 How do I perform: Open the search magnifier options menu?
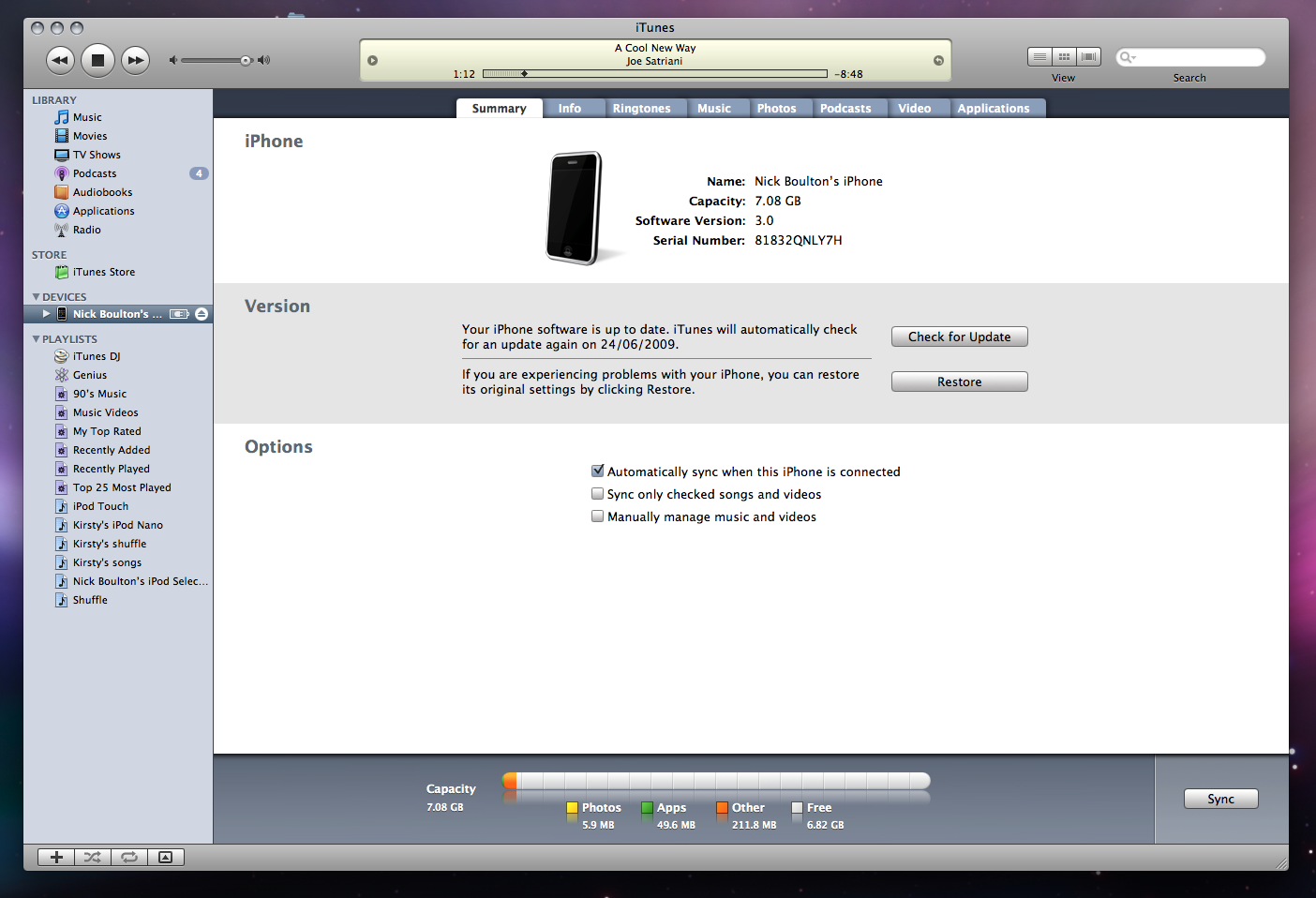tap(1127, 57)
